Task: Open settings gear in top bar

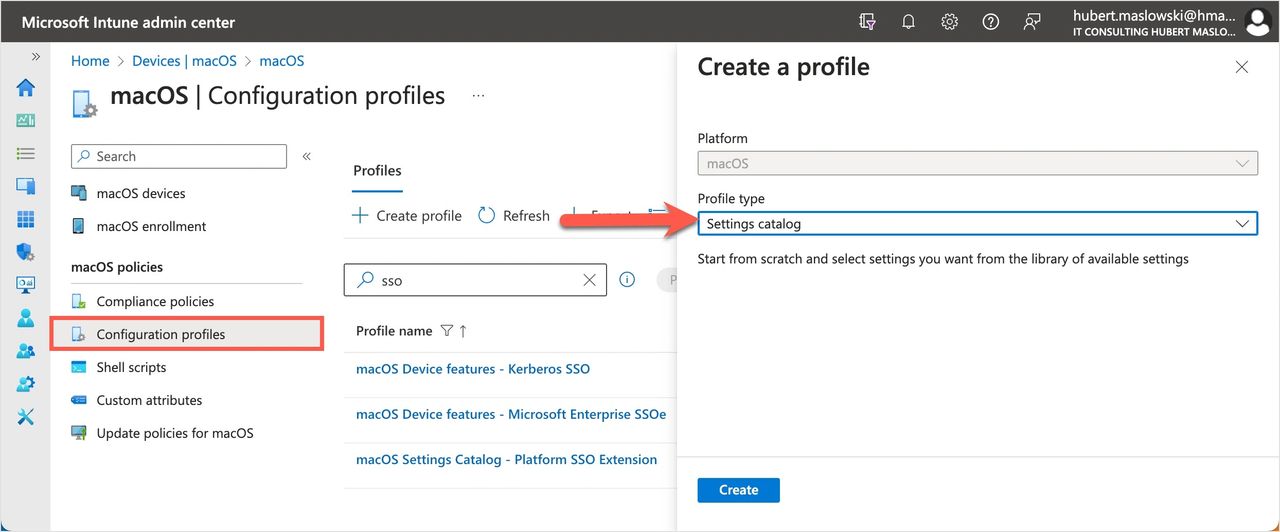Action: click(x=949, y=22)
